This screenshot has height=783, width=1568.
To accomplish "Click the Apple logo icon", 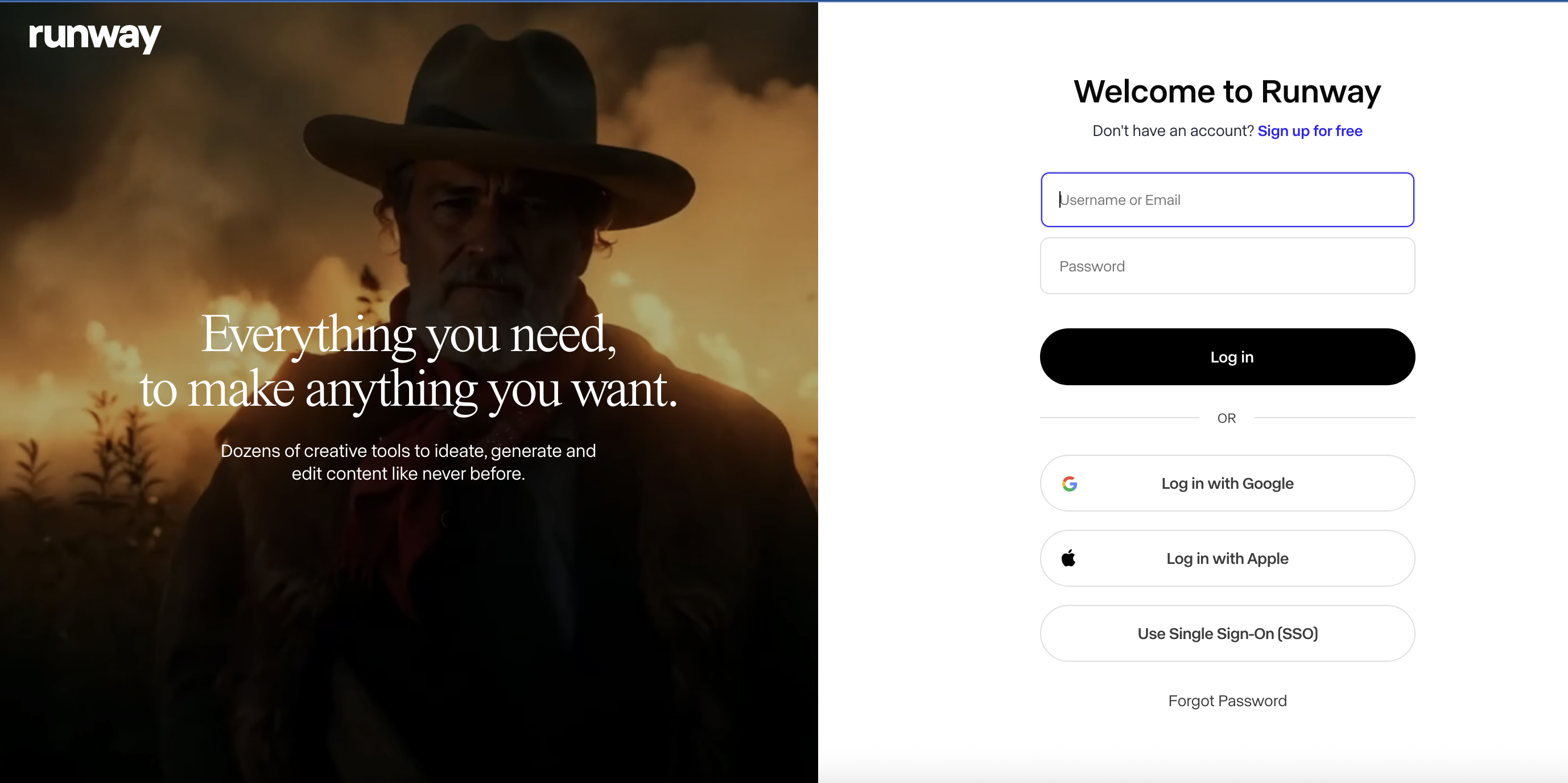I will coord(1068,558).
